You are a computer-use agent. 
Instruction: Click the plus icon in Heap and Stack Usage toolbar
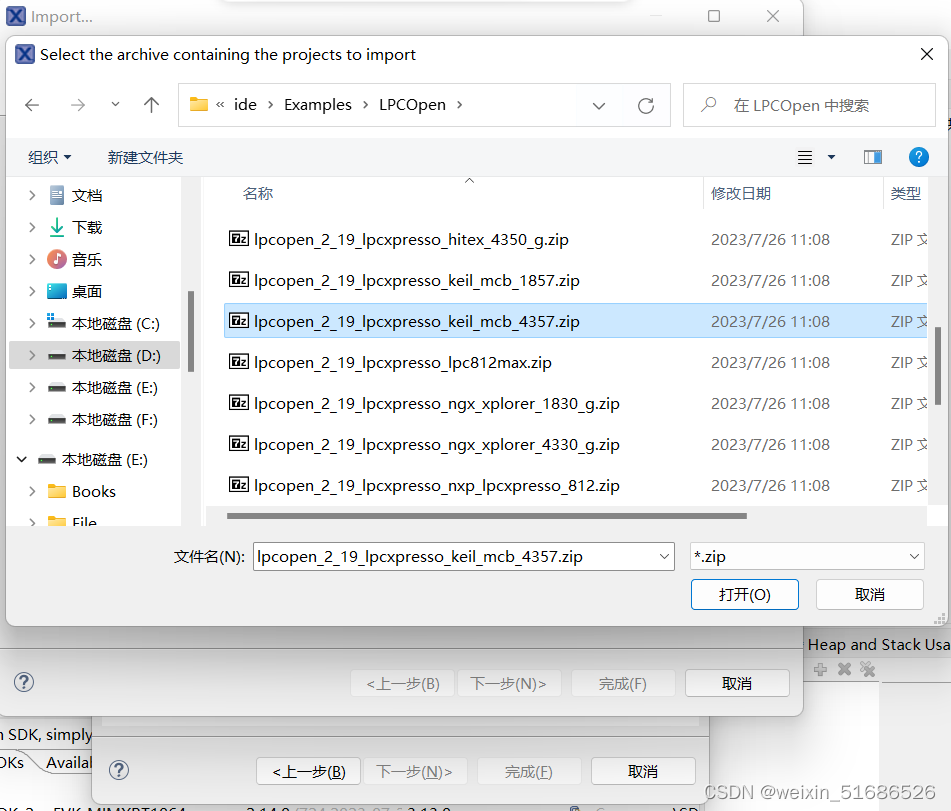tap(820, 669)
